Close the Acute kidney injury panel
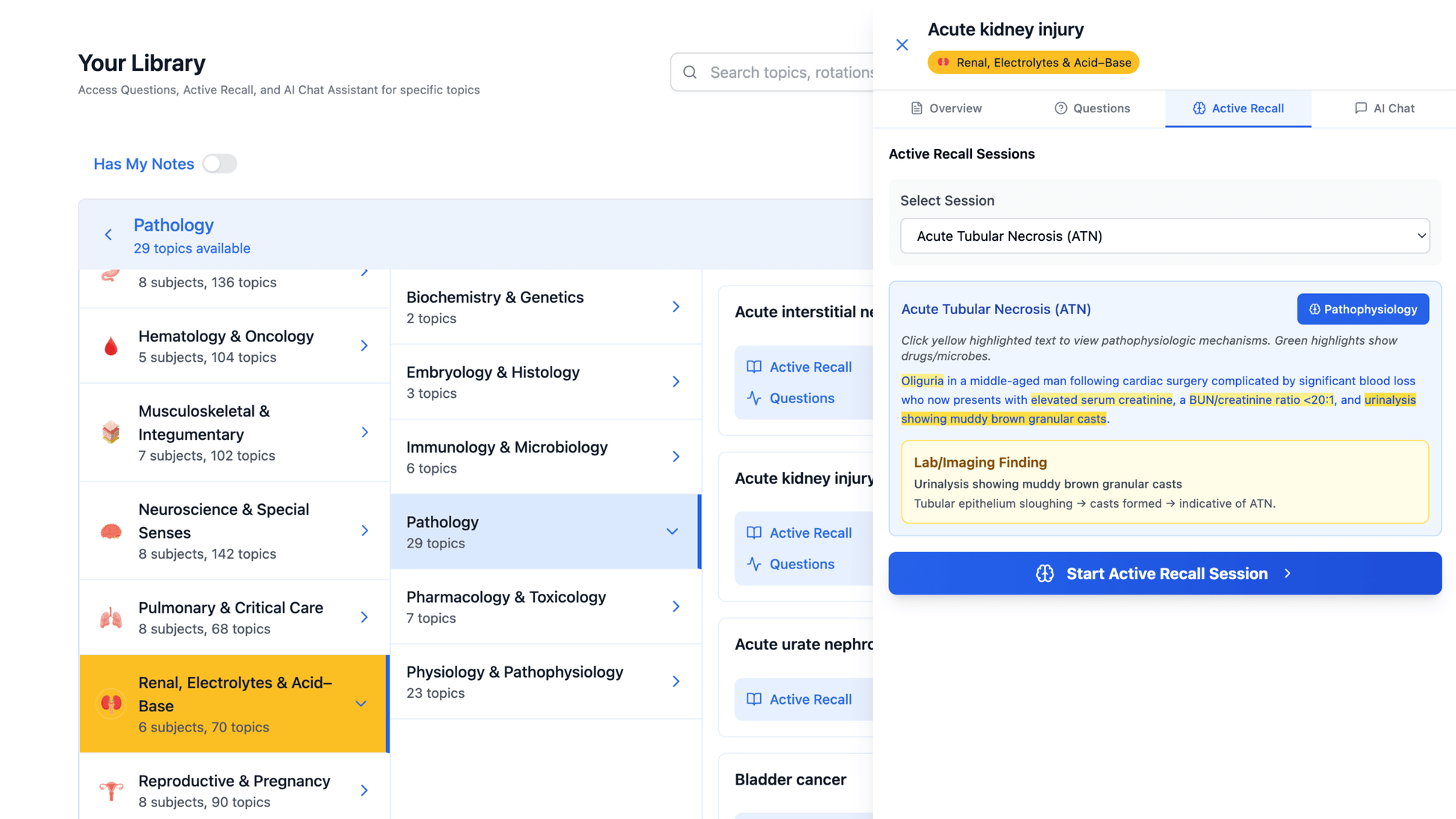Screen dimensions: 1456x819 (902, 45)
